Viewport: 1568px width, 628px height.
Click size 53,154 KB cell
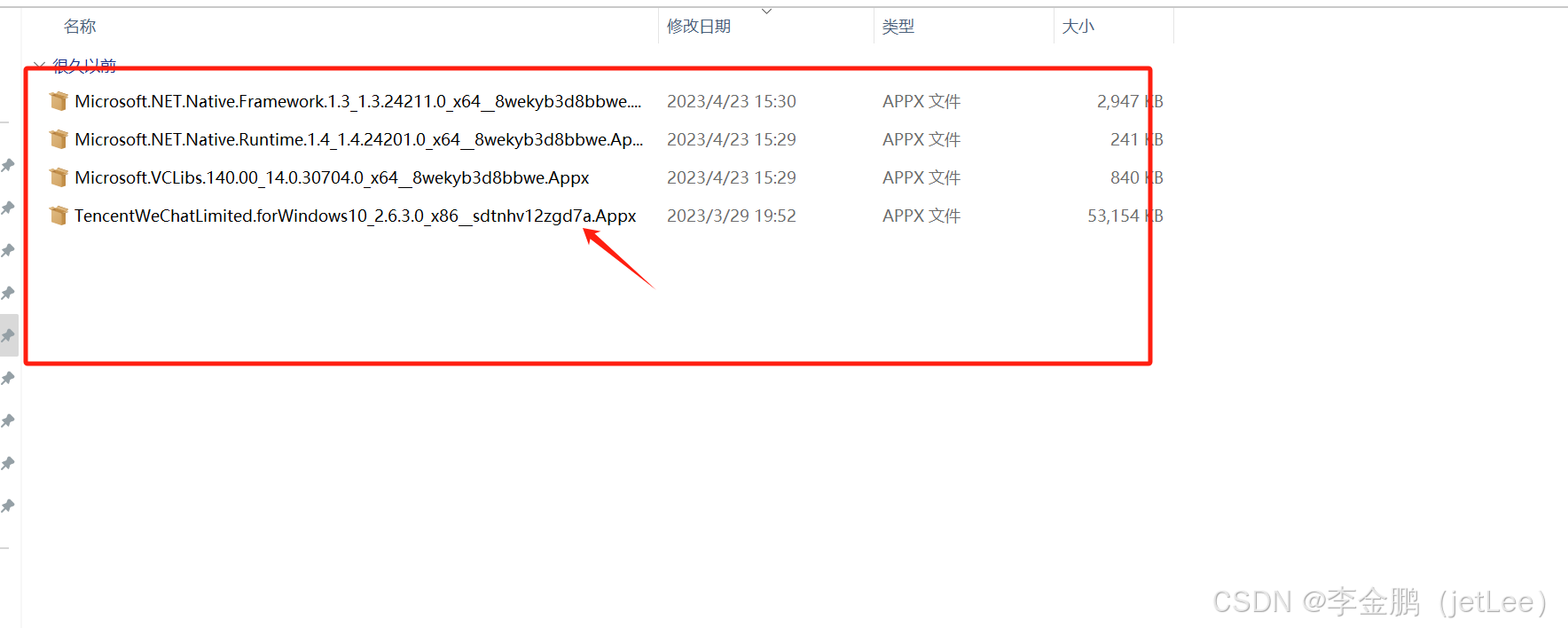[x=1125, y=216]
